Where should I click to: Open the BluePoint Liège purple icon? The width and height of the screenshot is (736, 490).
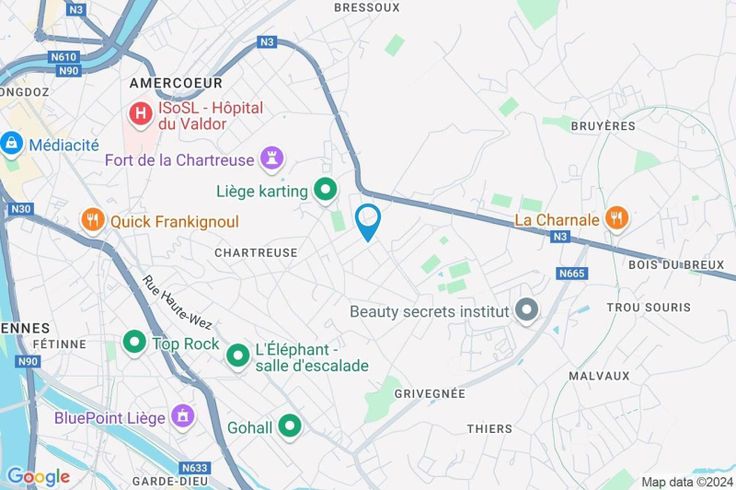(x=183, y=417)
